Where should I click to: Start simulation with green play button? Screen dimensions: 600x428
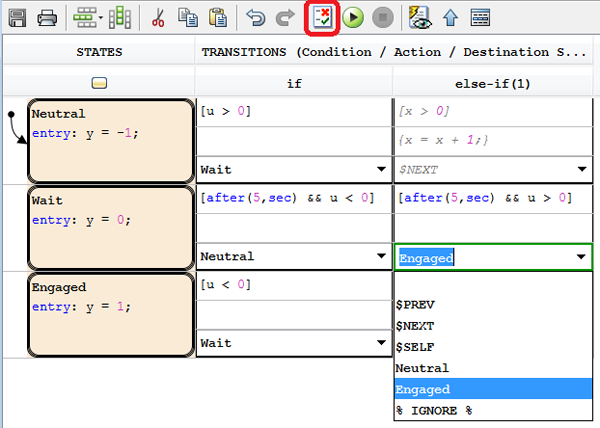point(352,17)
